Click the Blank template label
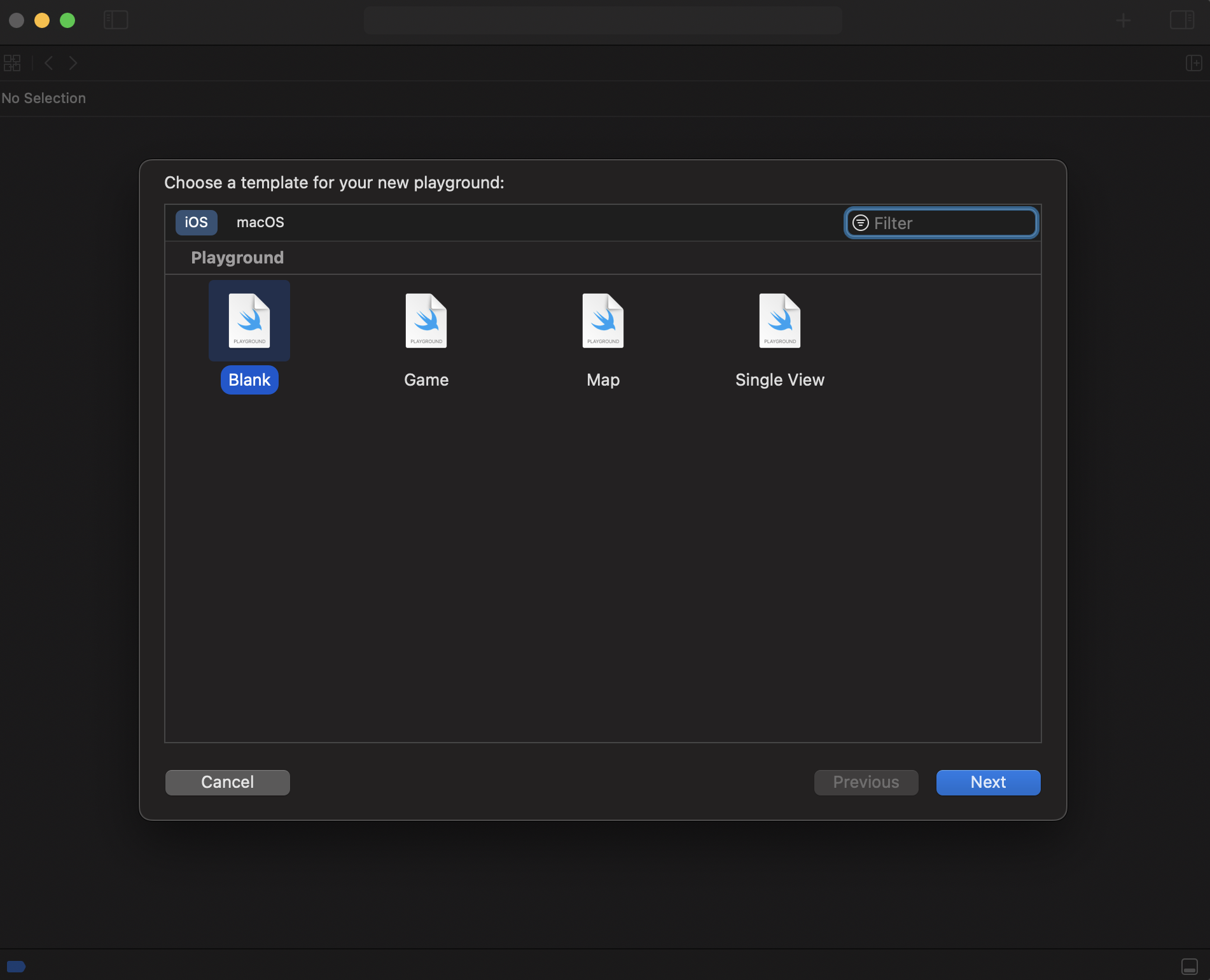The height and width of the screenshot is (980, 1210). [249, 380]
